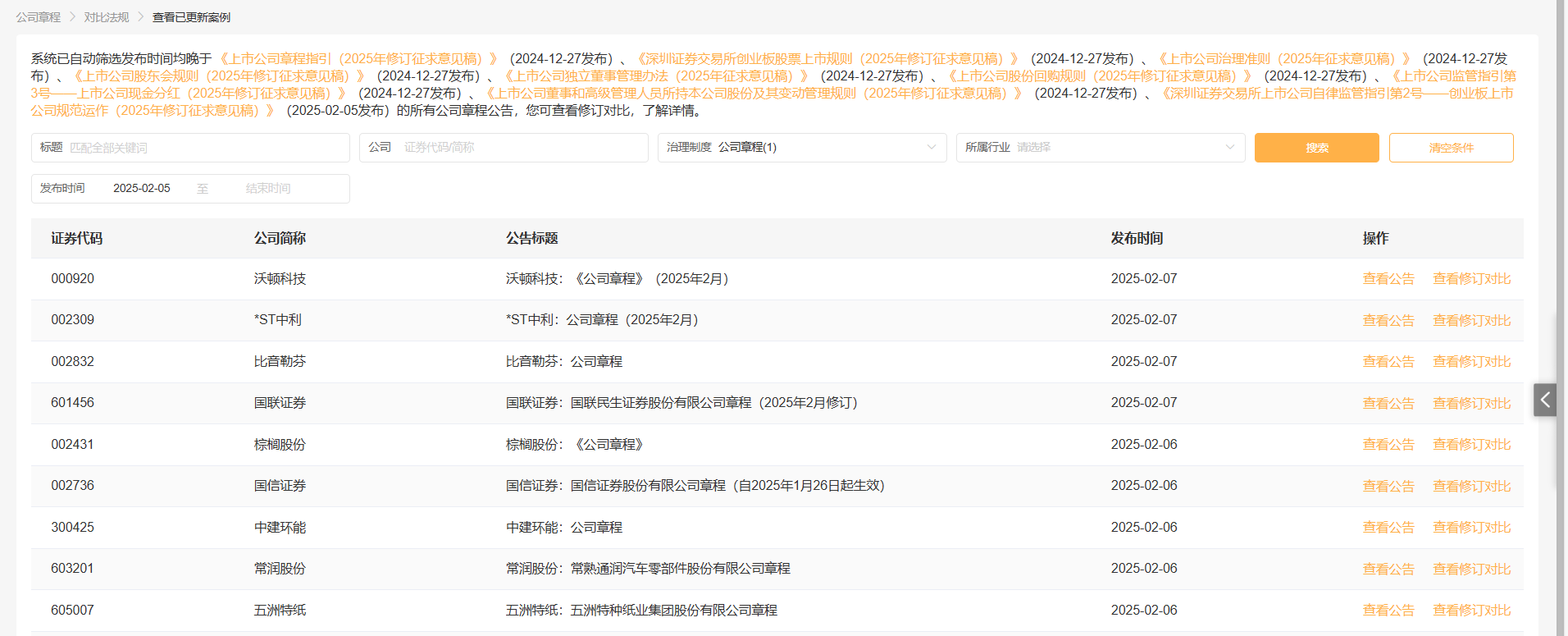
Task: Go to 公司章程 breadcrumb
Action: (x=39, y=17)
